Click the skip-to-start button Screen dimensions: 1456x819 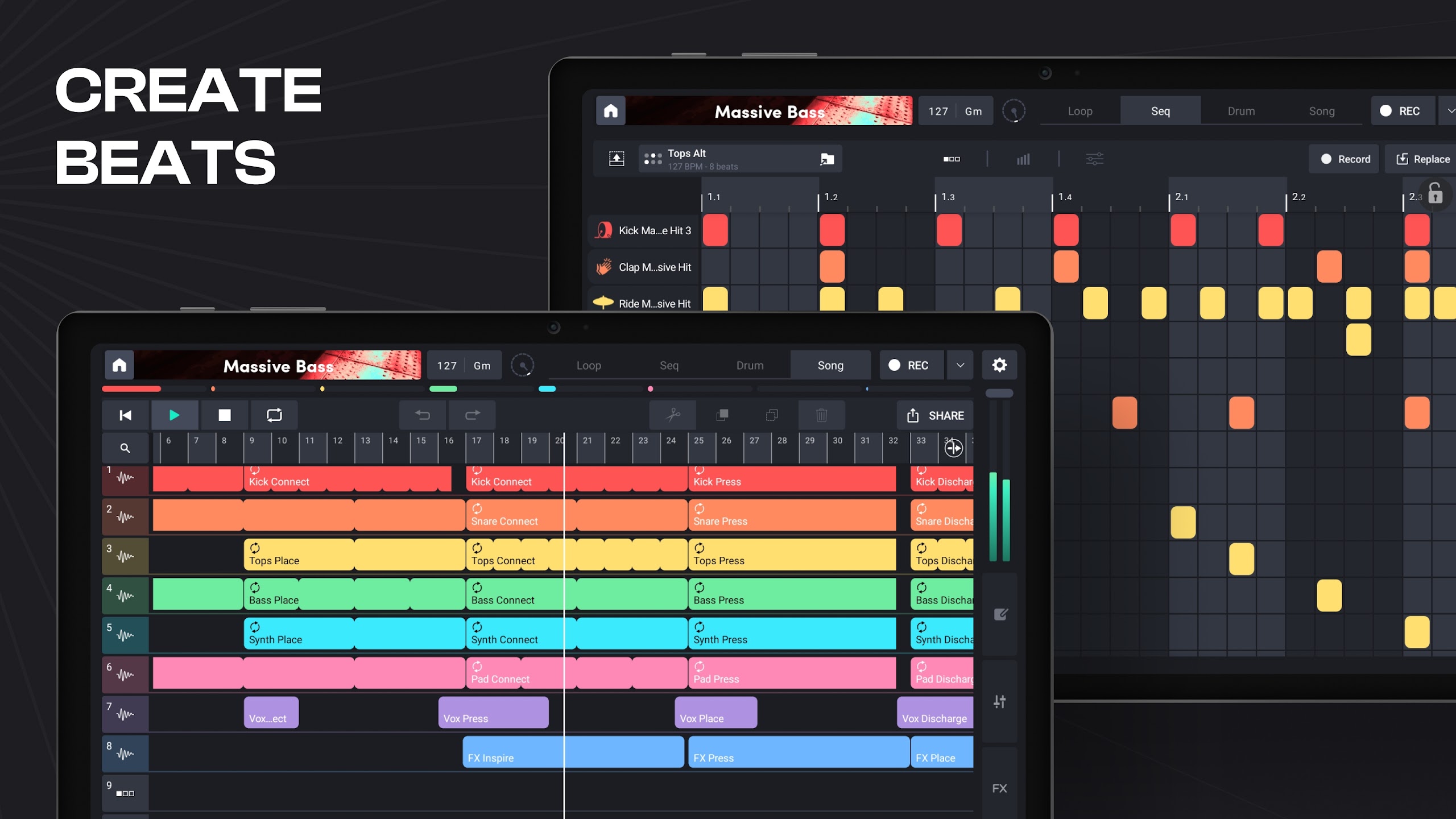click(125, 415)
